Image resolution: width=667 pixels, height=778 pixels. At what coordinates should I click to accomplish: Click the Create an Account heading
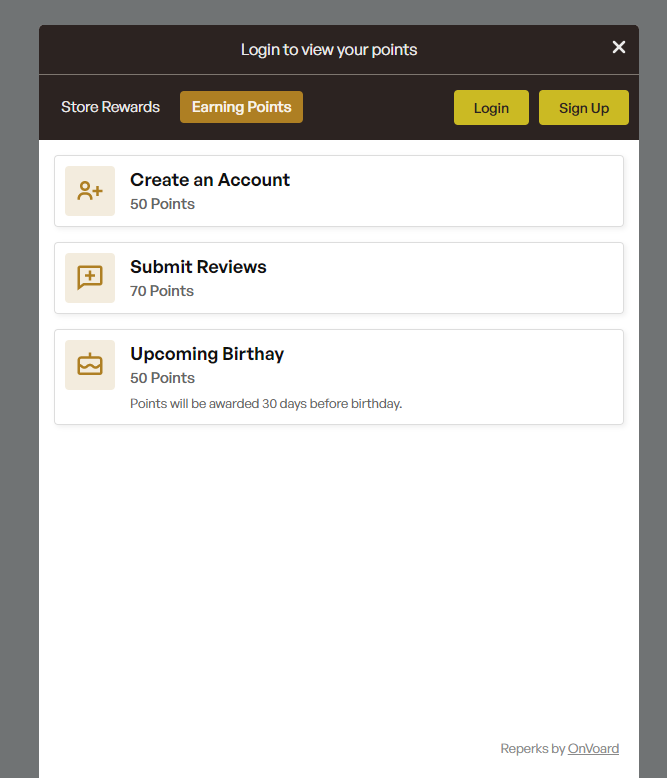[x=210, y=180]
